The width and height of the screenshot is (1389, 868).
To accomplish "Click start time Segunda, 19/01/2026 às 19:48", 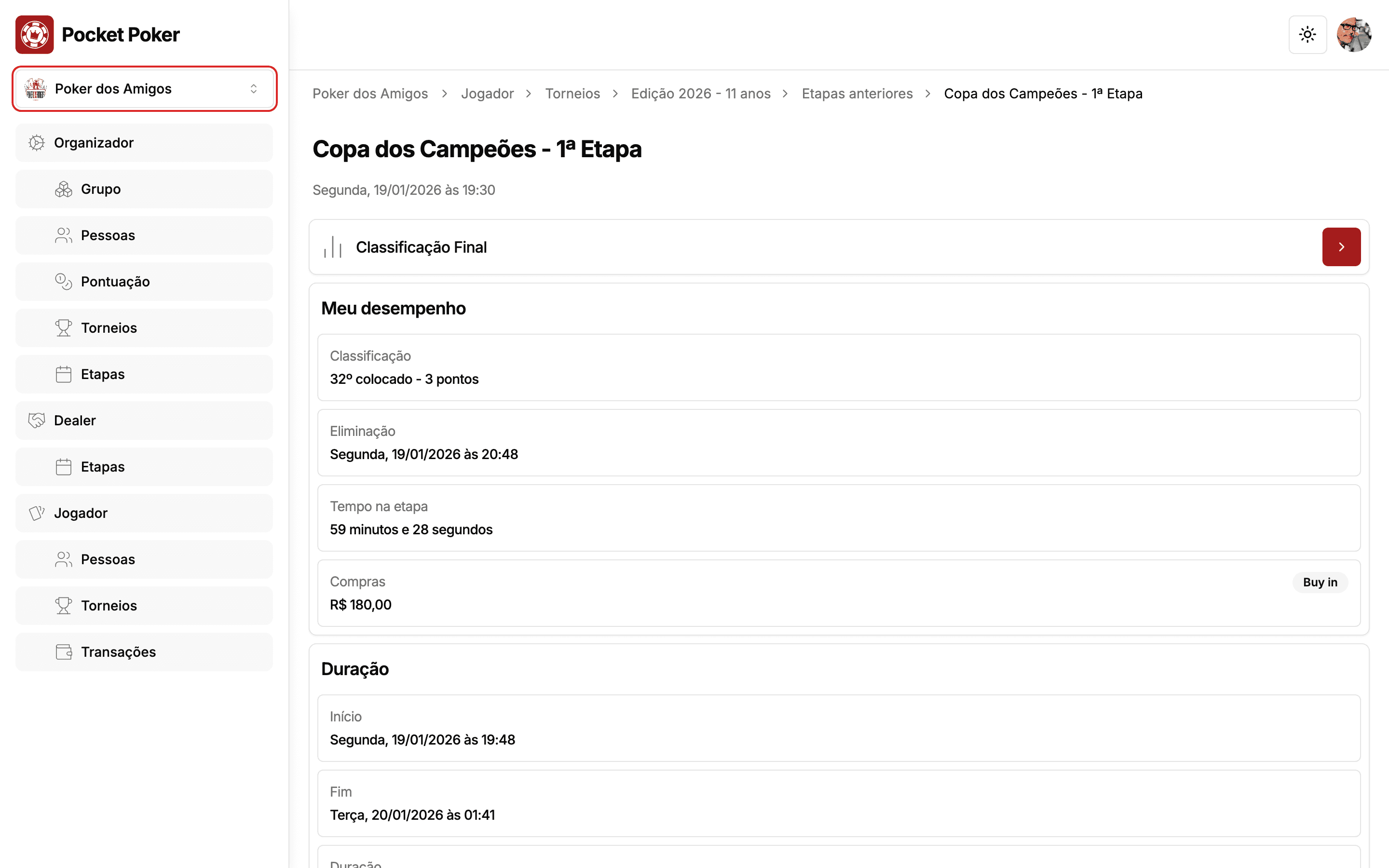I will 422,740.
